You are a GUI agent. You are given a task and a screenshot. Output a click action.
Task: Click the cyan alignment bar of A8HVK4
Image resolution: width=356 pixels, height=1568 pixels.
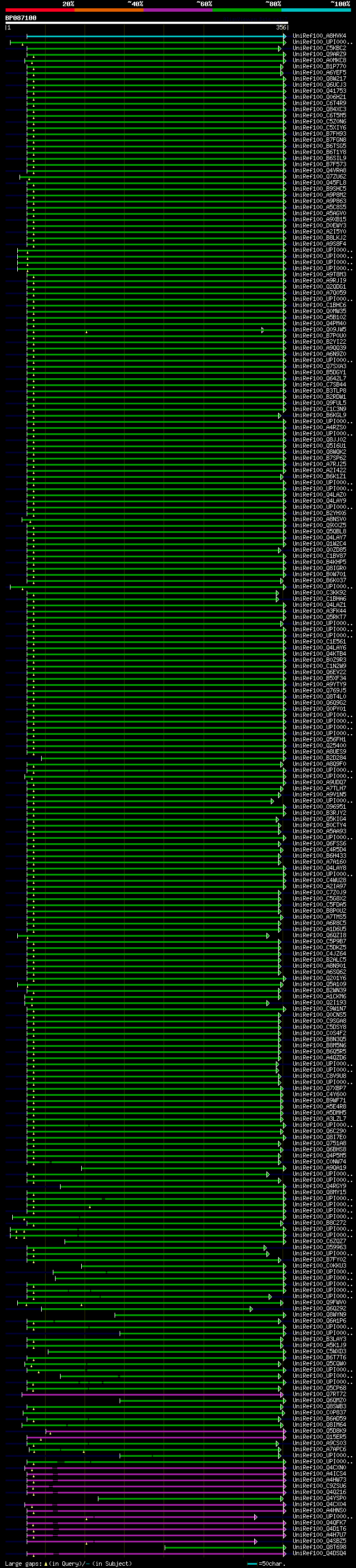point(156,36)
